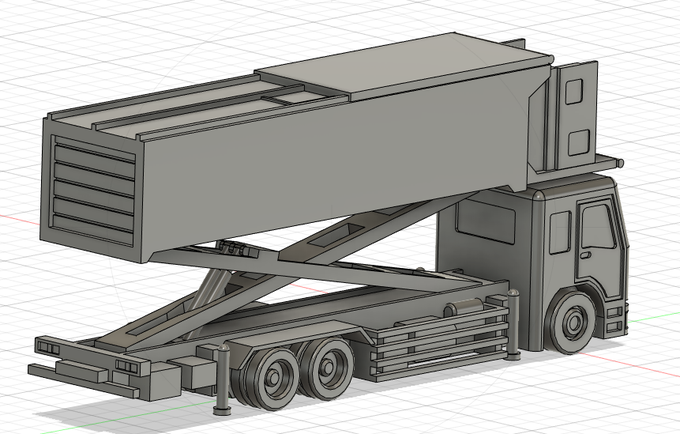Select the lower square window on front platform panel
The height and width of the screenshot is (434, 680).
[x=579, y=143]
